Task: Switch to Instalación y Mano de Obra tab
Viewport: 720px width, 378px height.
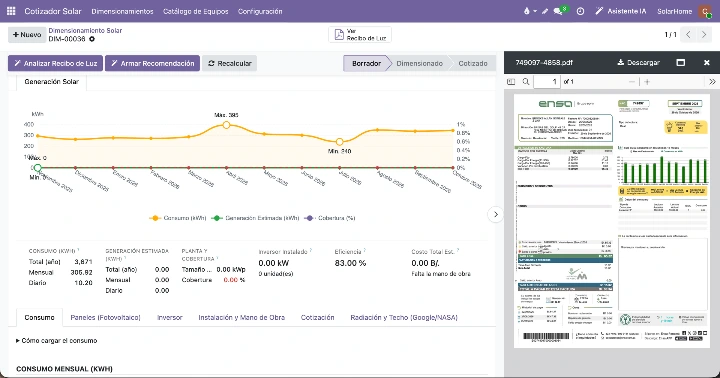Action: (x=242, y=317)
